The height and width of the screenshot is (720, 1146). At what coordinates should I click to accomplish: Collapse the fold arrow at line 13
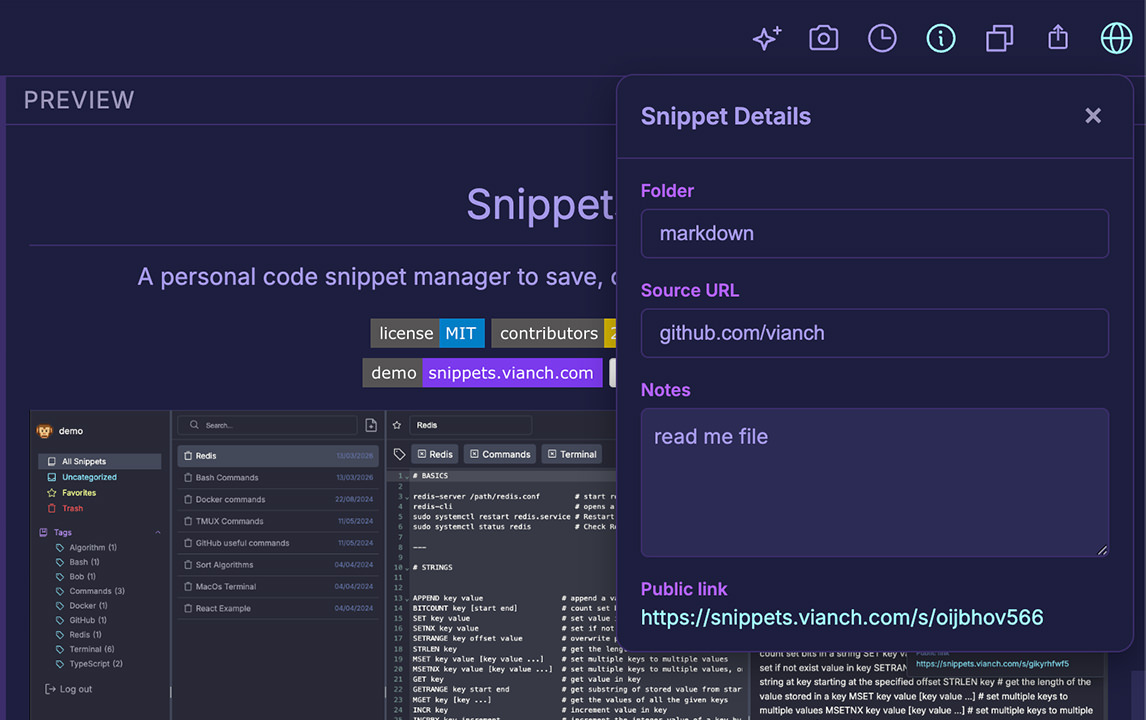pos(407,599)
